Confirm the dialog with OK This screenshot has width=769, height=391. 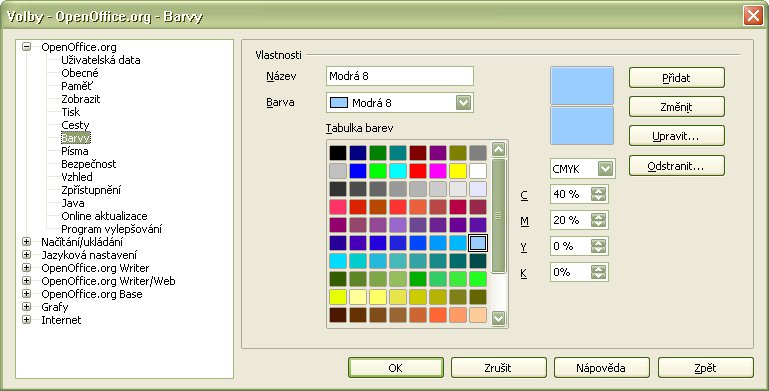tap(396, 368)
